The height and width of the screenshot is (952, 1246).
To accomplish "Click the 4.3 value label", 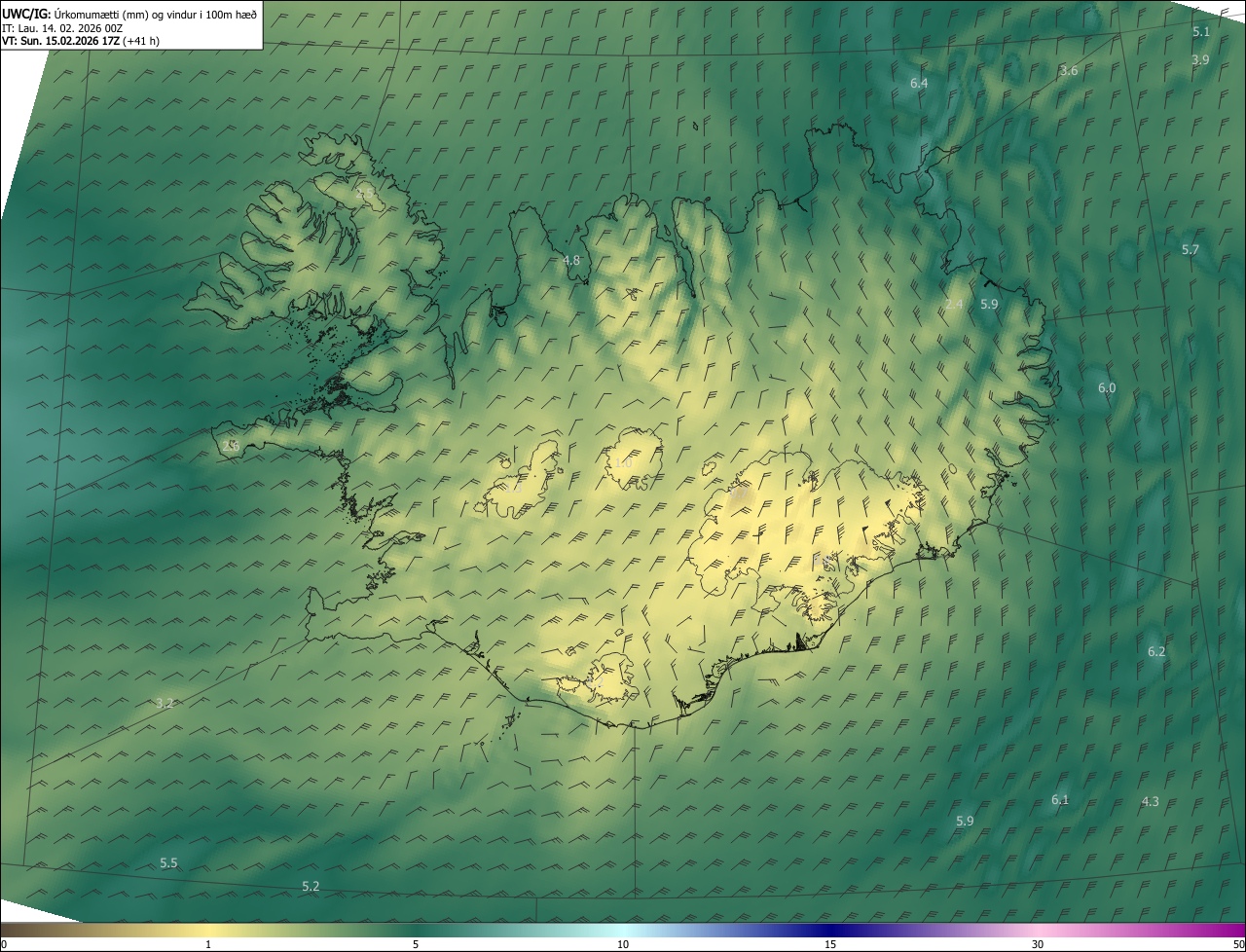I will (1150, 801).
